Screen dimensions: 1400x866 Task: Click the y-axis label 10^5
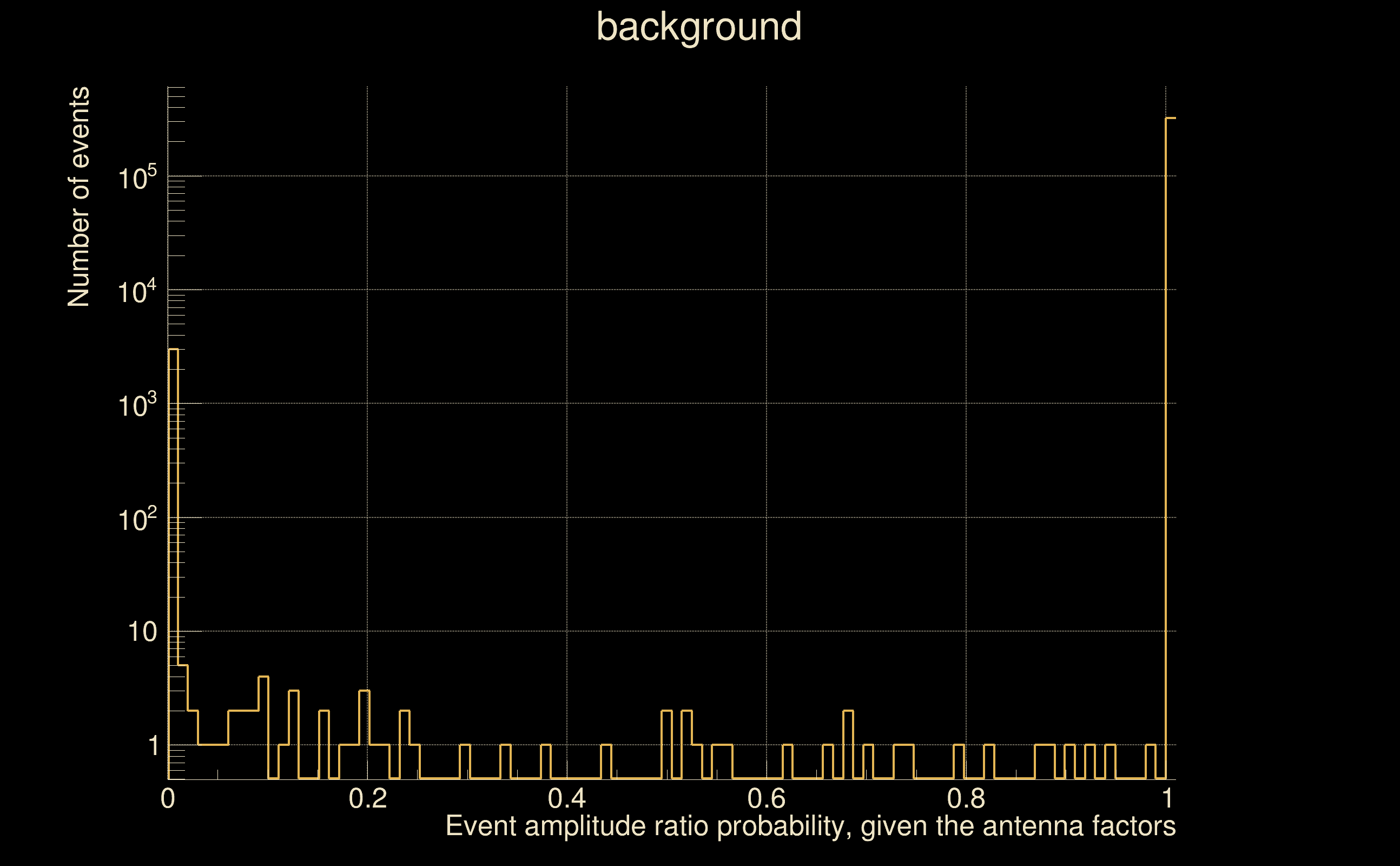137,178
